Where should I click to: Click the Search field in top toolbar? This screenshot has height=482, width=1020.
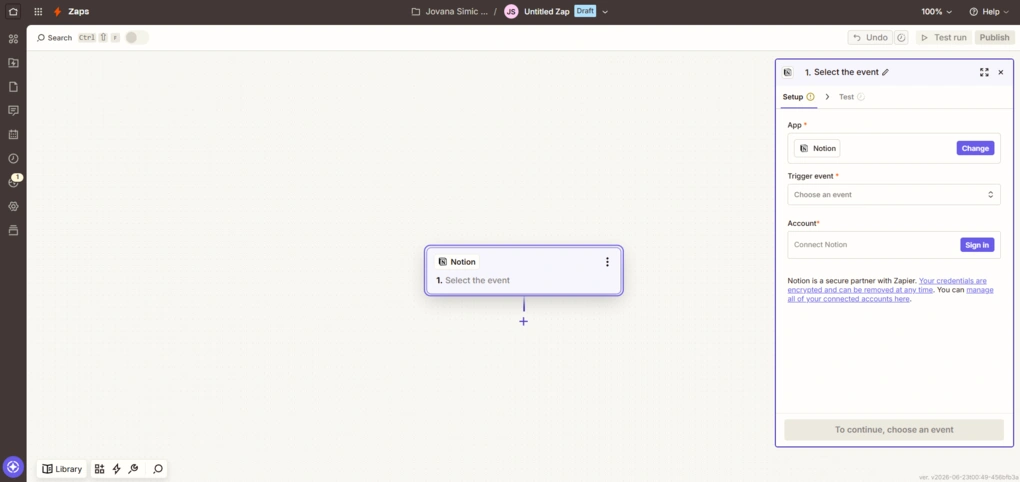55,38
